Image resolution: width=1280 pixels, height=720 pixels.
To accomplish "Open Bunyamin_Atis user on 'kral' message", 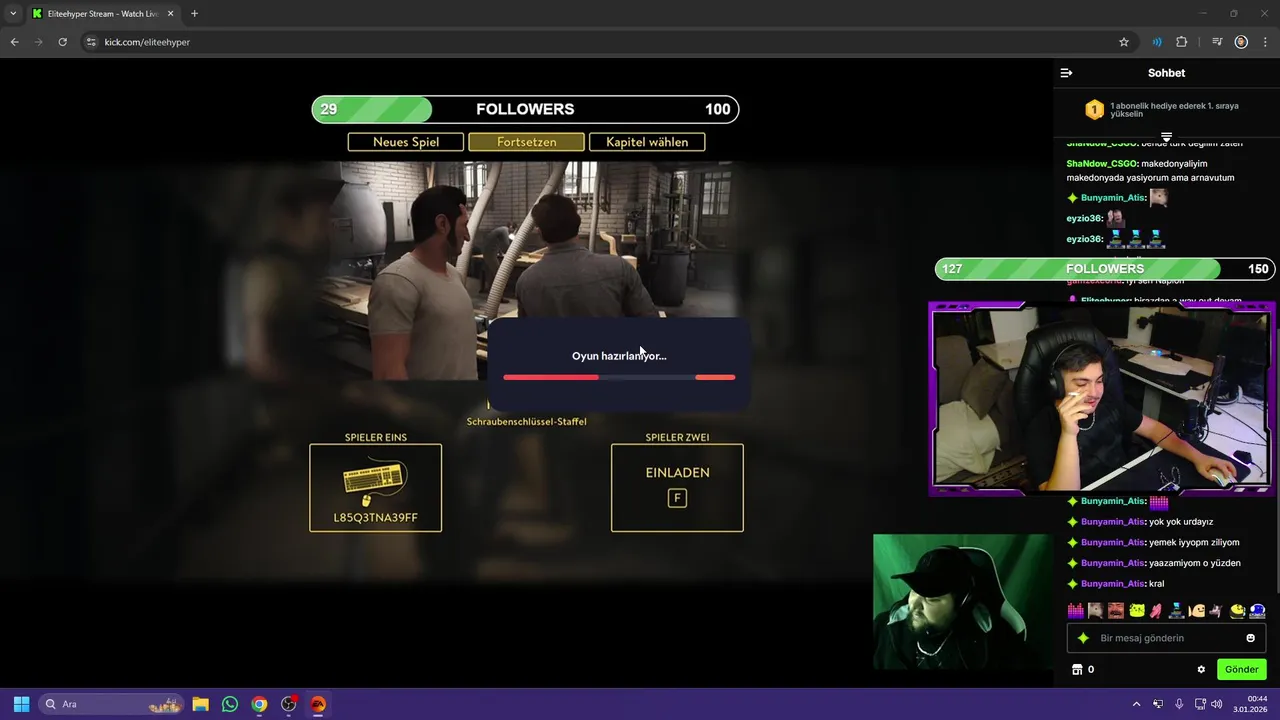I will (x=1112, y=584).
